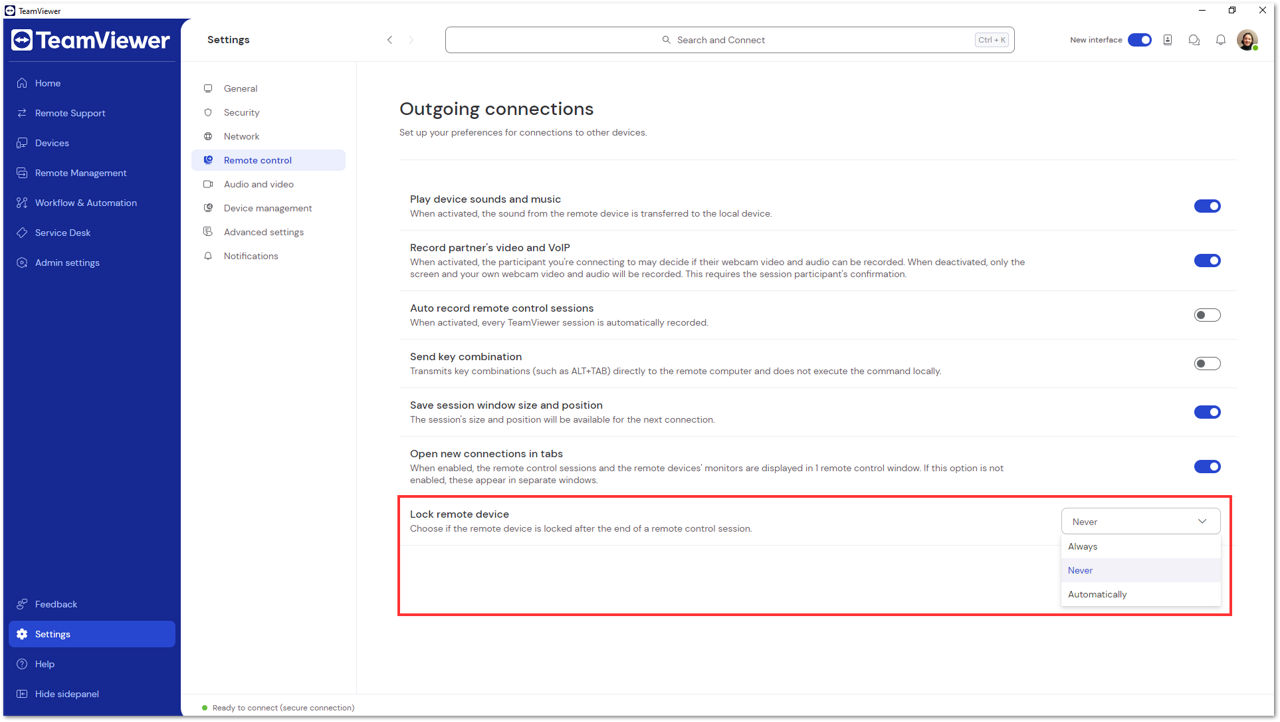This screenshot has width=1280, height=722.
Task: Click the contacts book icon in header
Action: pos(1167,40)
